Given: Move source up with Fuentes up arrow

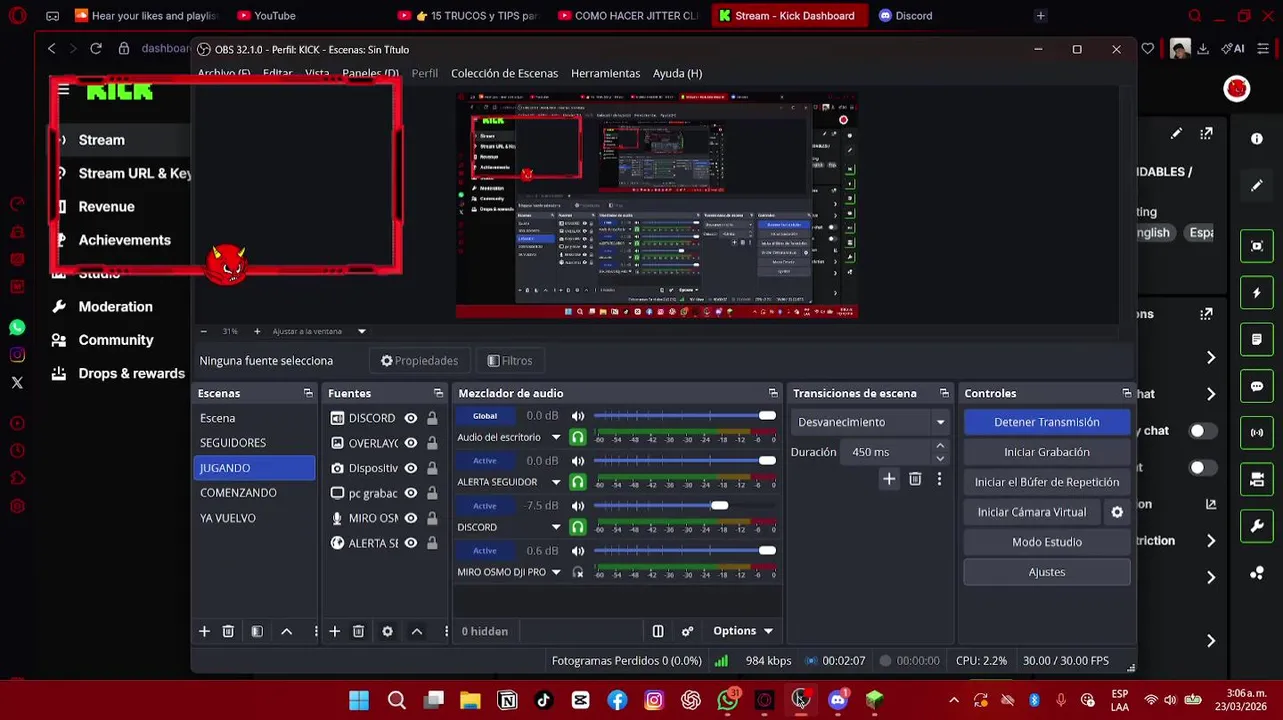Looking at the screenshot, I should [417, 631].
